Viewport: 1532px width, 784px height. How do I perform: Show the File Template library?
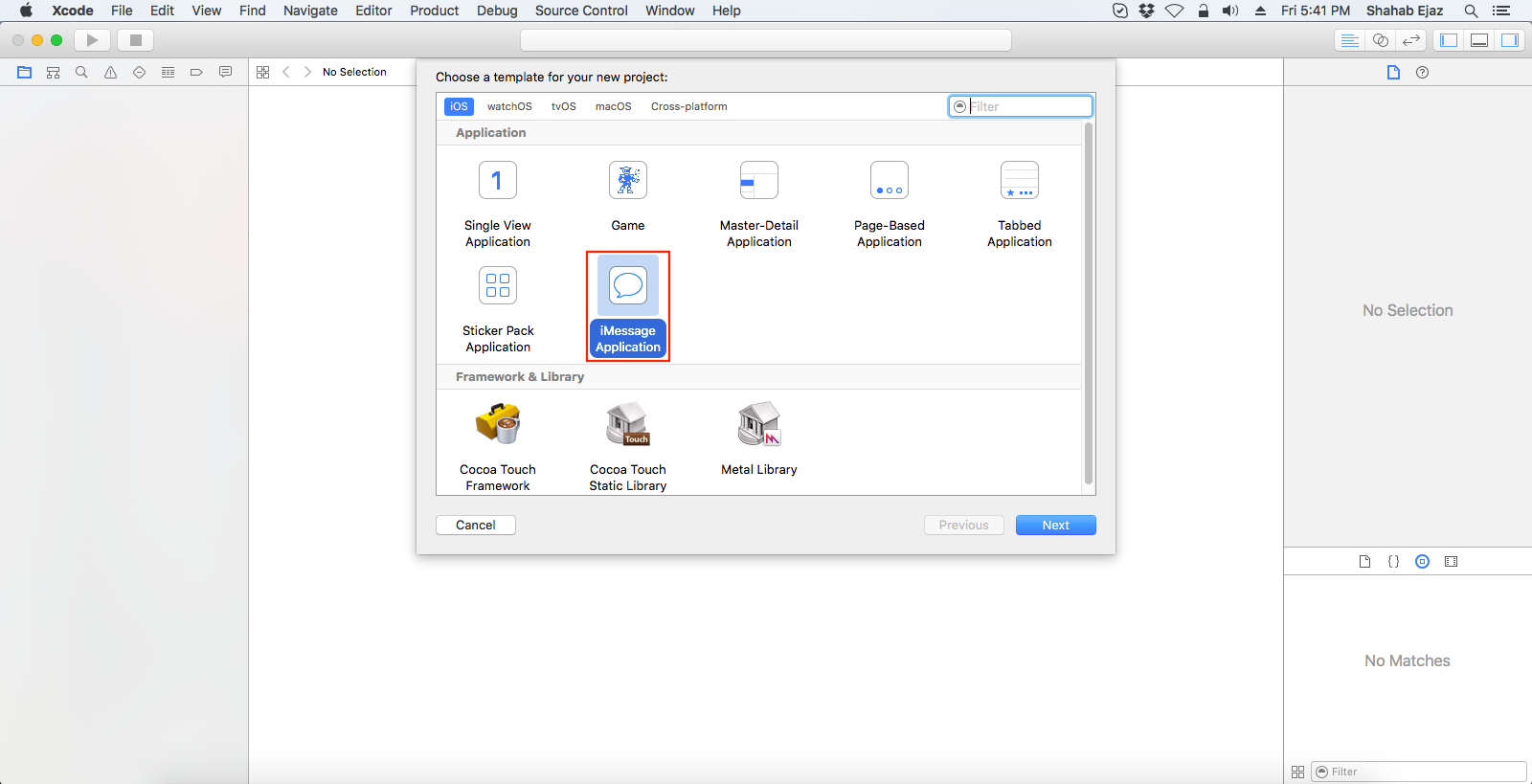click(1364, 562)
